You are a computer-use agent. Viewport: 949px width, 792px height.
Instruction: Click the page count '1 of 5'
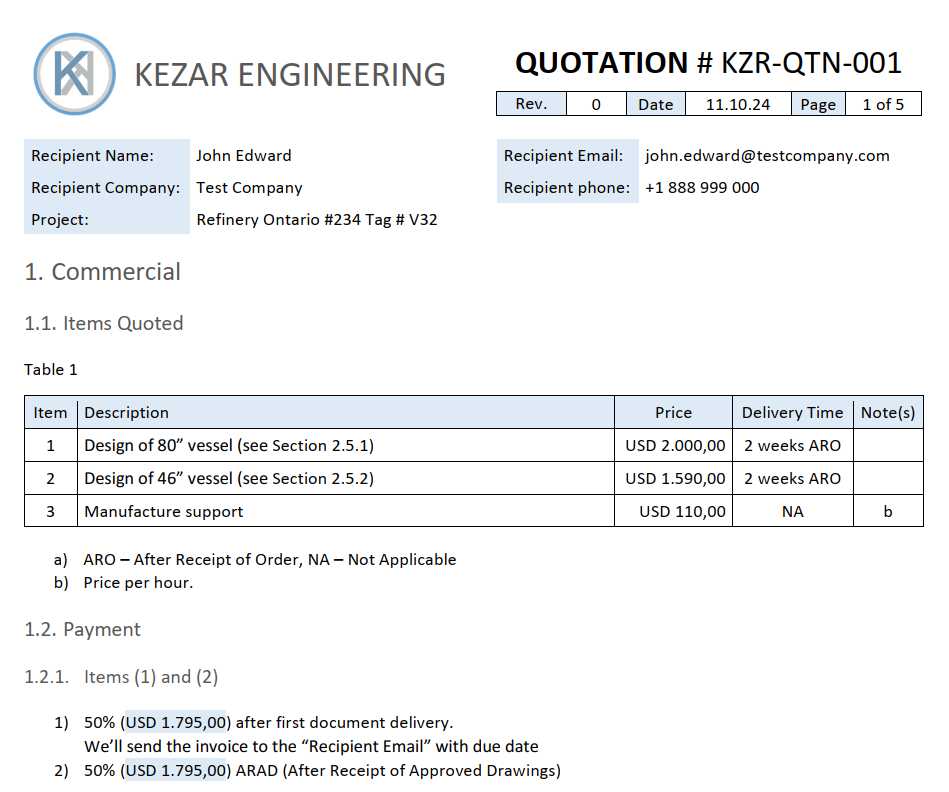point(883,104)
